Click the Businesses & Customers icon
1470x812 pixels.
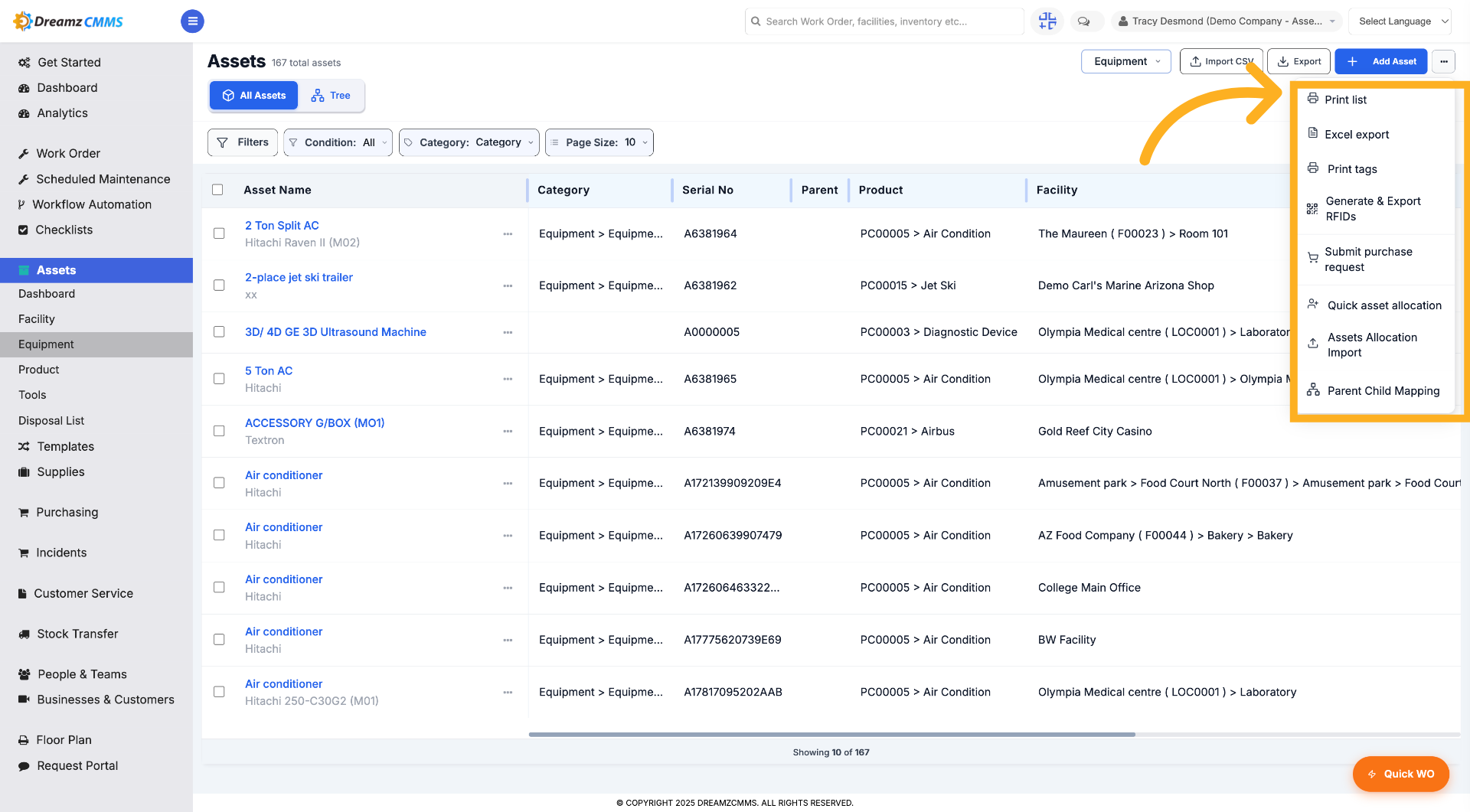24,699
